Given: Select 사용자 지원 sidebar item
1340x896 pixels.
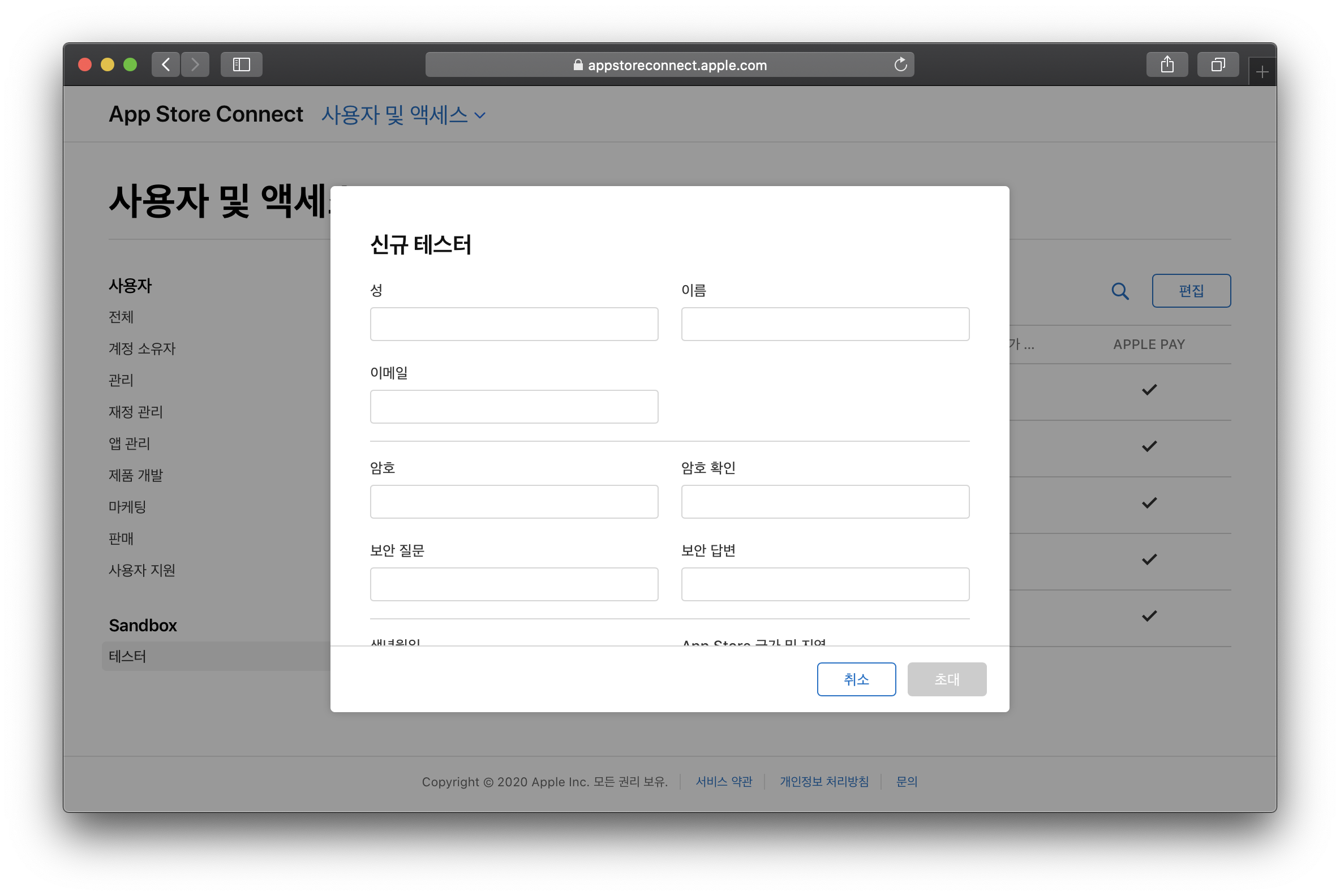Looking at the screenshot, I should [x=142, y=570].
